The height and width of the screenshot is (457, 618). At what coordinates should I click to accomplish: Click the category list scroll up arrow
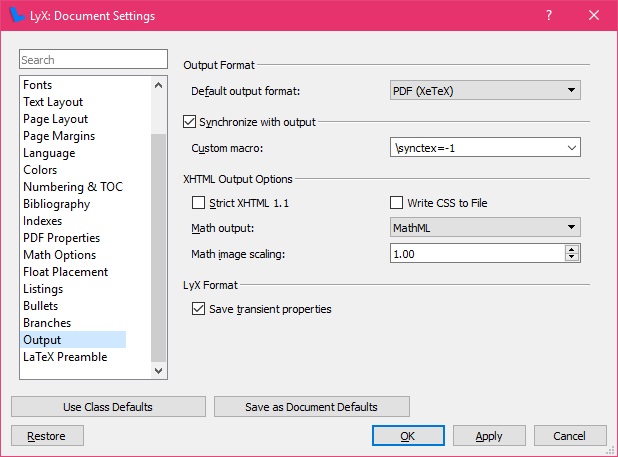pyautogui.click(x=158, y=85)
